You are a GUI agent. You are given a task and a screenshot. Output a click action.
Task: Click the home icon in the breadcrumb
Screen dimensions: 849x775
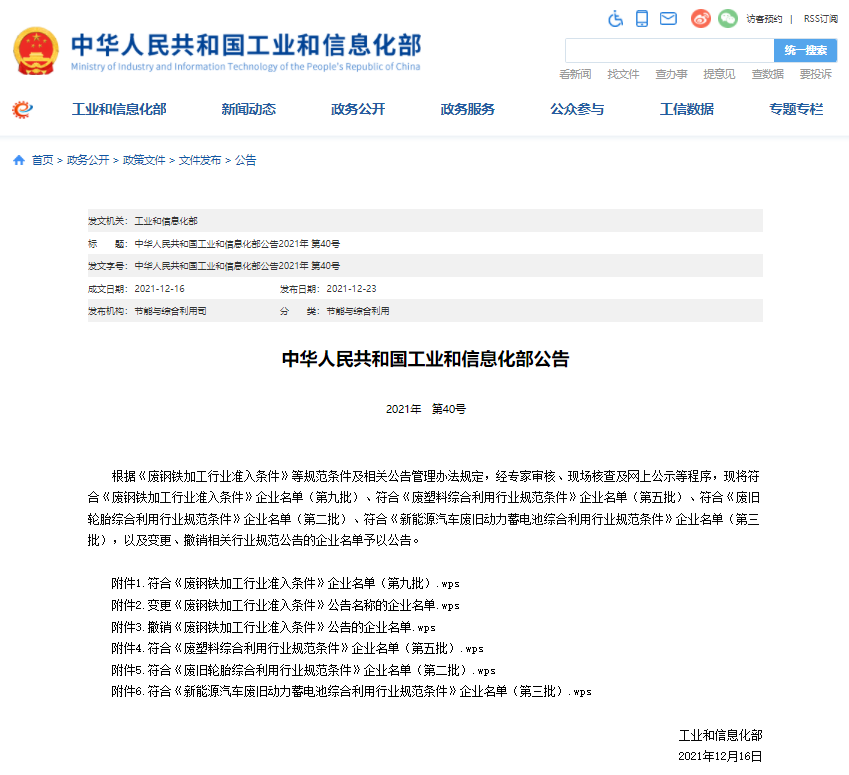17,158
